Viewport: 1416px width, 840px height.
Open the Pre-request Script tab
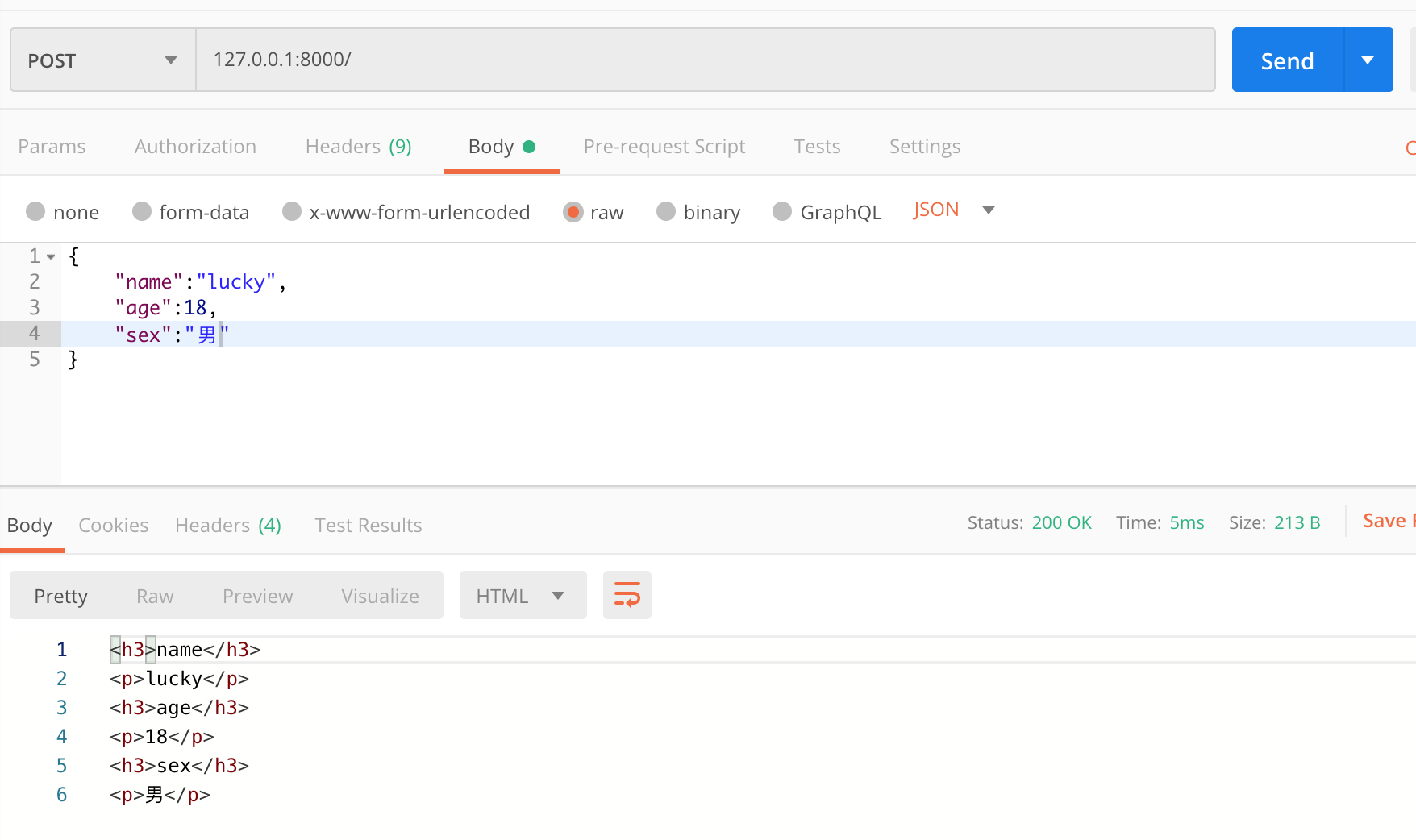tap(664, 147)
